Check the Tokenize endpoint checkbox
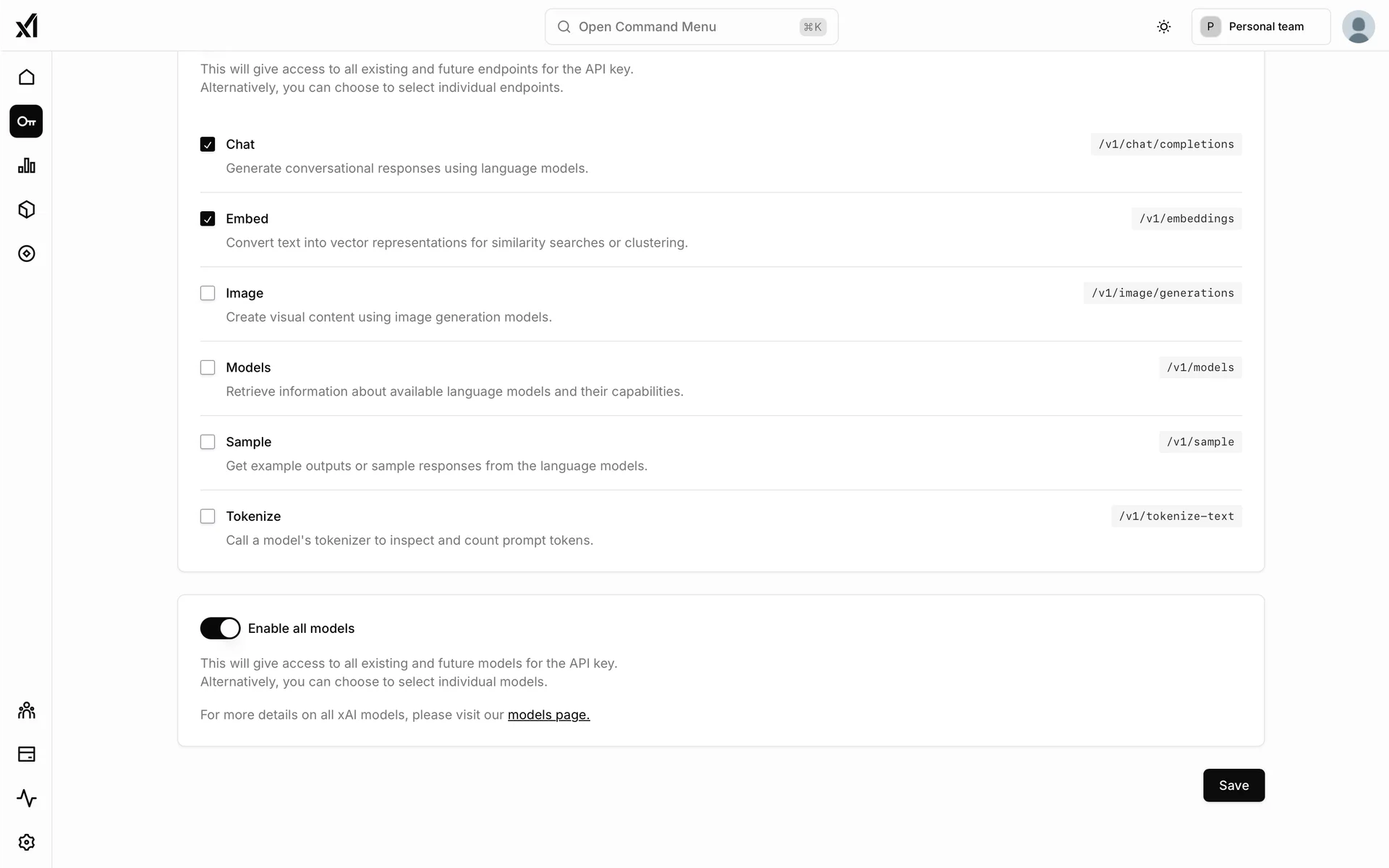This screenshot has height=868, width=1389. 208,516
